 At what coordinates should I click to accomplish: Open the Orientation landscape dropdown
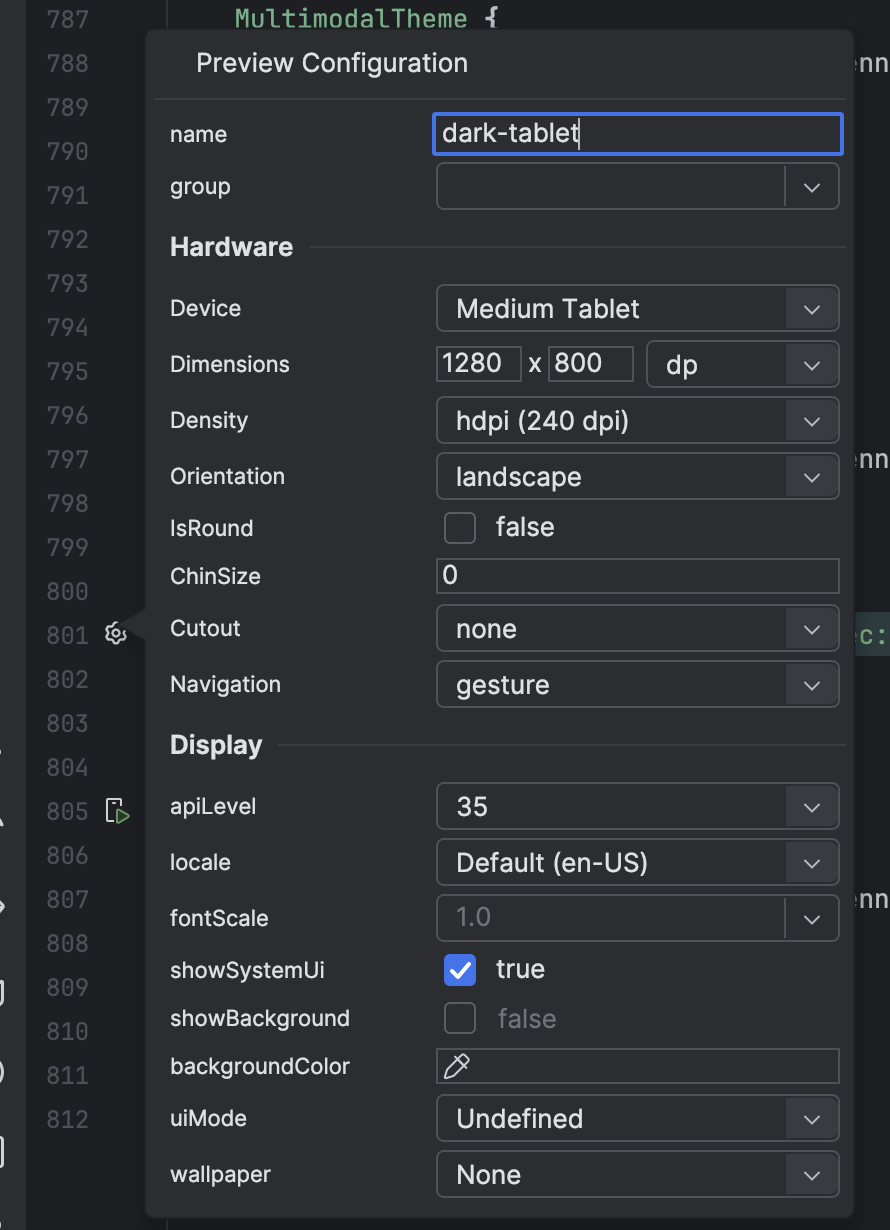click(x=637, y=477)
